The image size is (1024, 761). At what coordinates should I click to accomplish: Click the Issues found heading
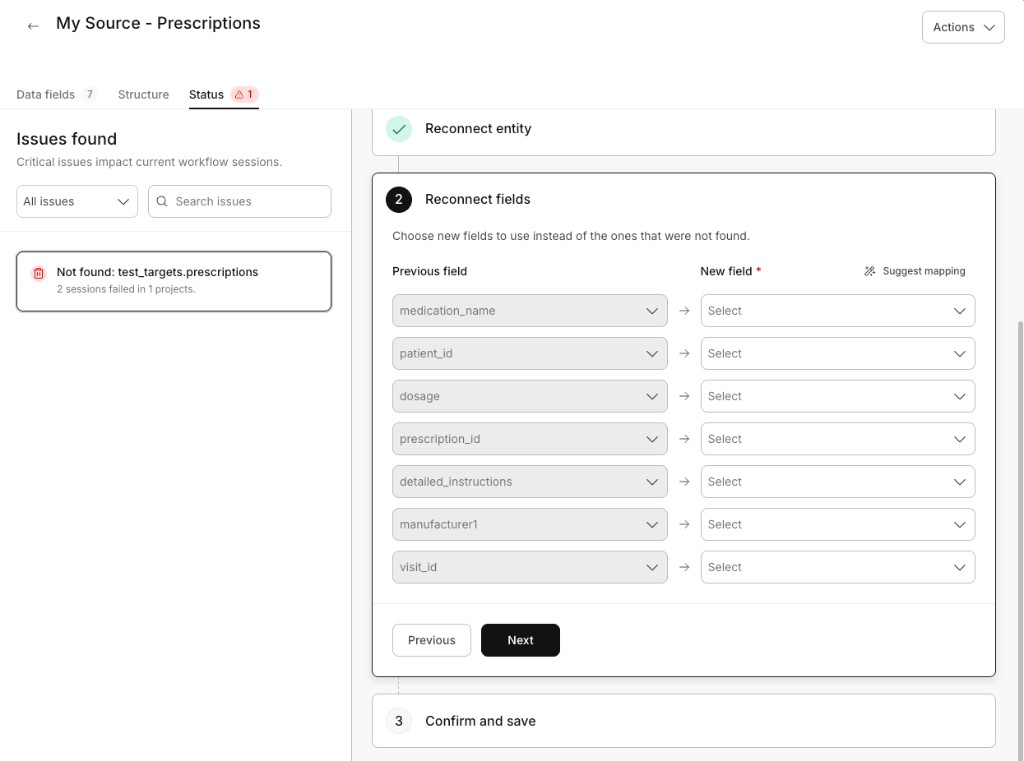pyautogui.click(x=67, y=139)
